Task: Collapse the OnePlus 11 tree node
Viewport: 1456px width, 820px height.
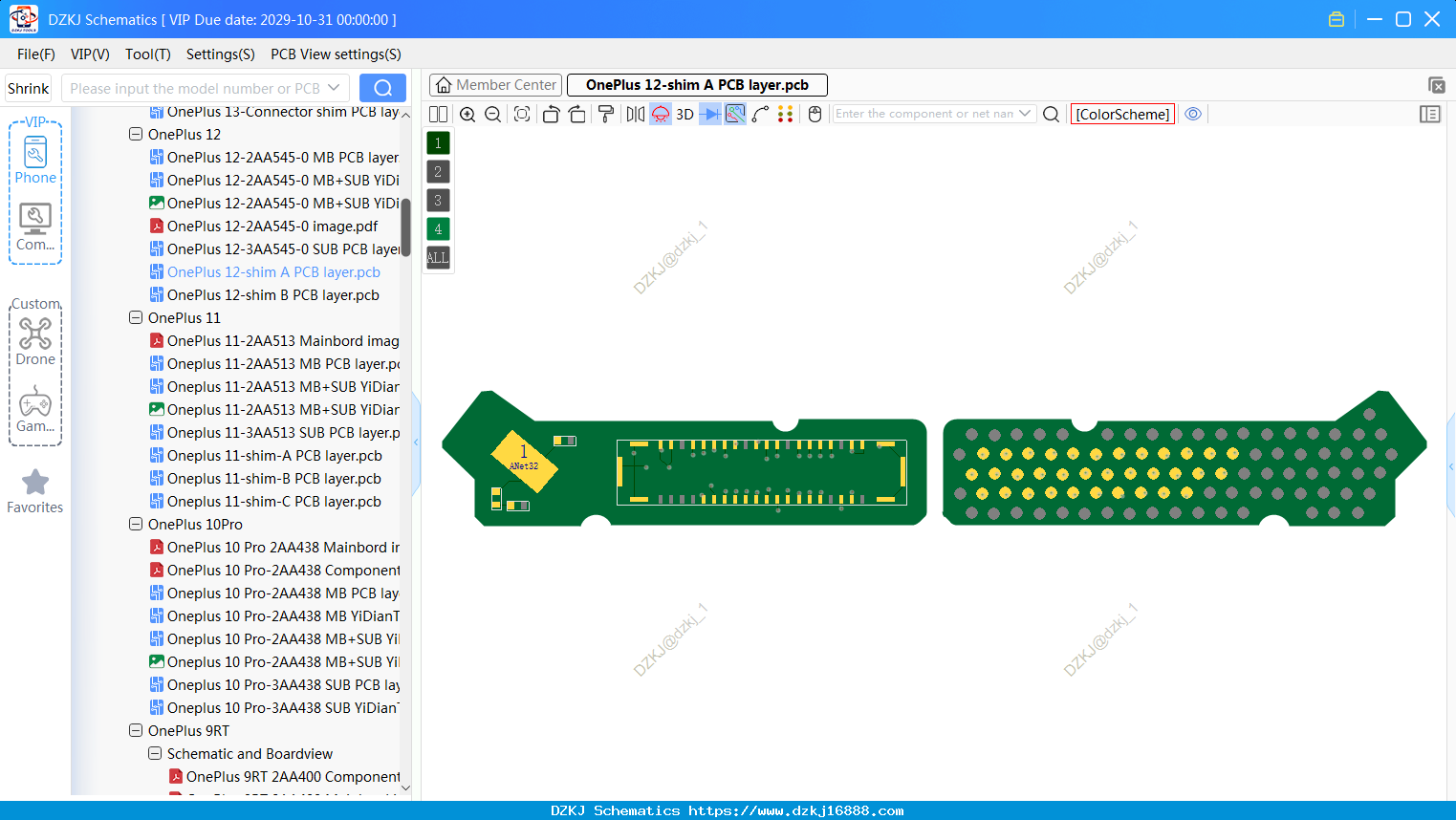Action: pyautogui.click(x=136, y=318)
